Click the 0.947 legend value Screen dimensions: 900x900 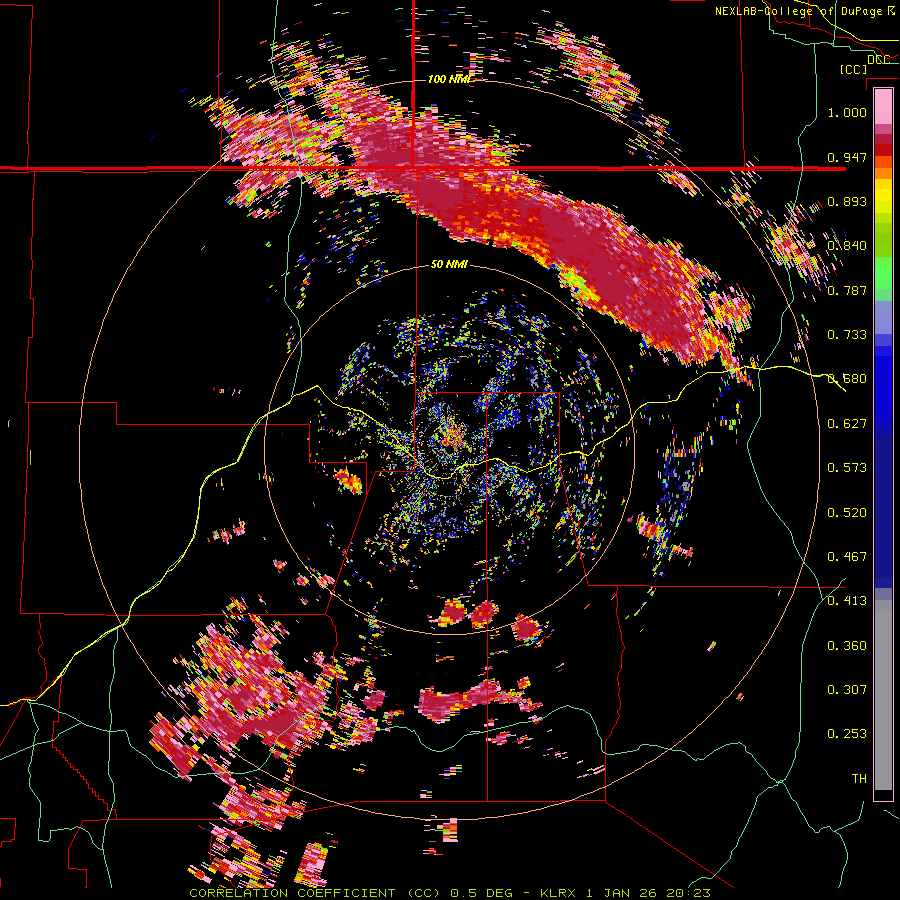pyautogui.click(x=847, y=157)
